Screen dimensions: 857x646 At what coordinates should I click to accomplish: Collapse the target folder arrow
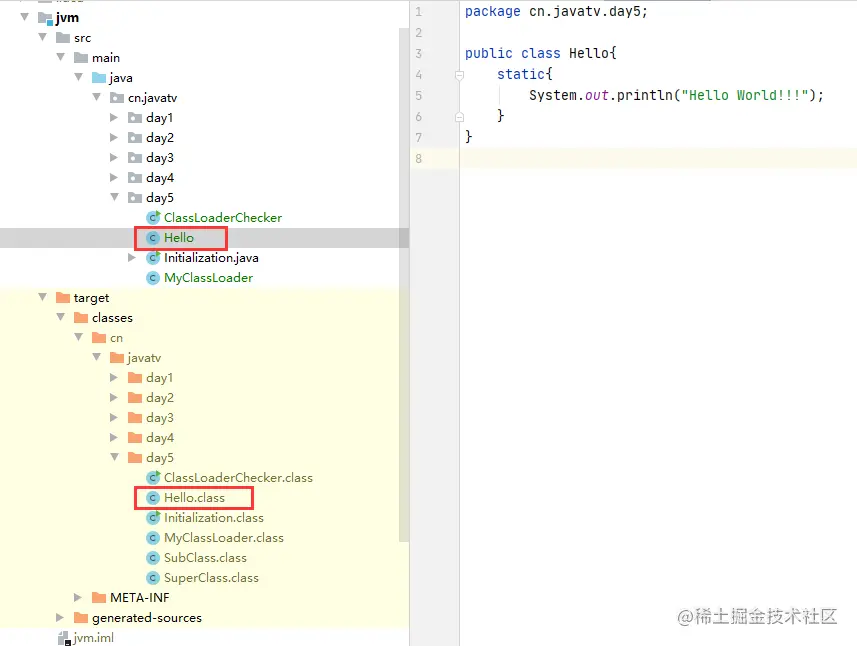point(43,297)
